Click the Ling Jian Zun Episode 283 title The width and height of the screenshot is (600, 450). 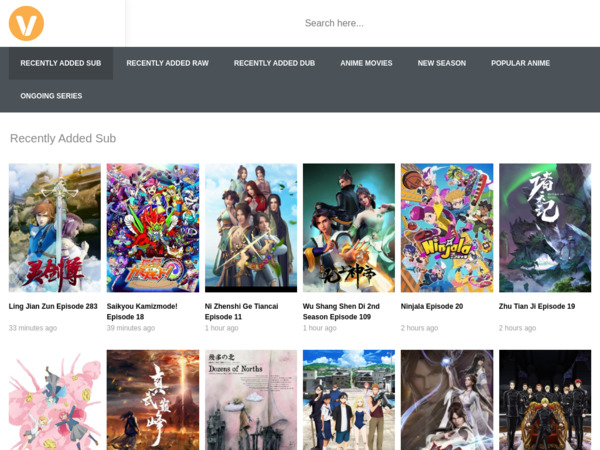coord(53,306)
